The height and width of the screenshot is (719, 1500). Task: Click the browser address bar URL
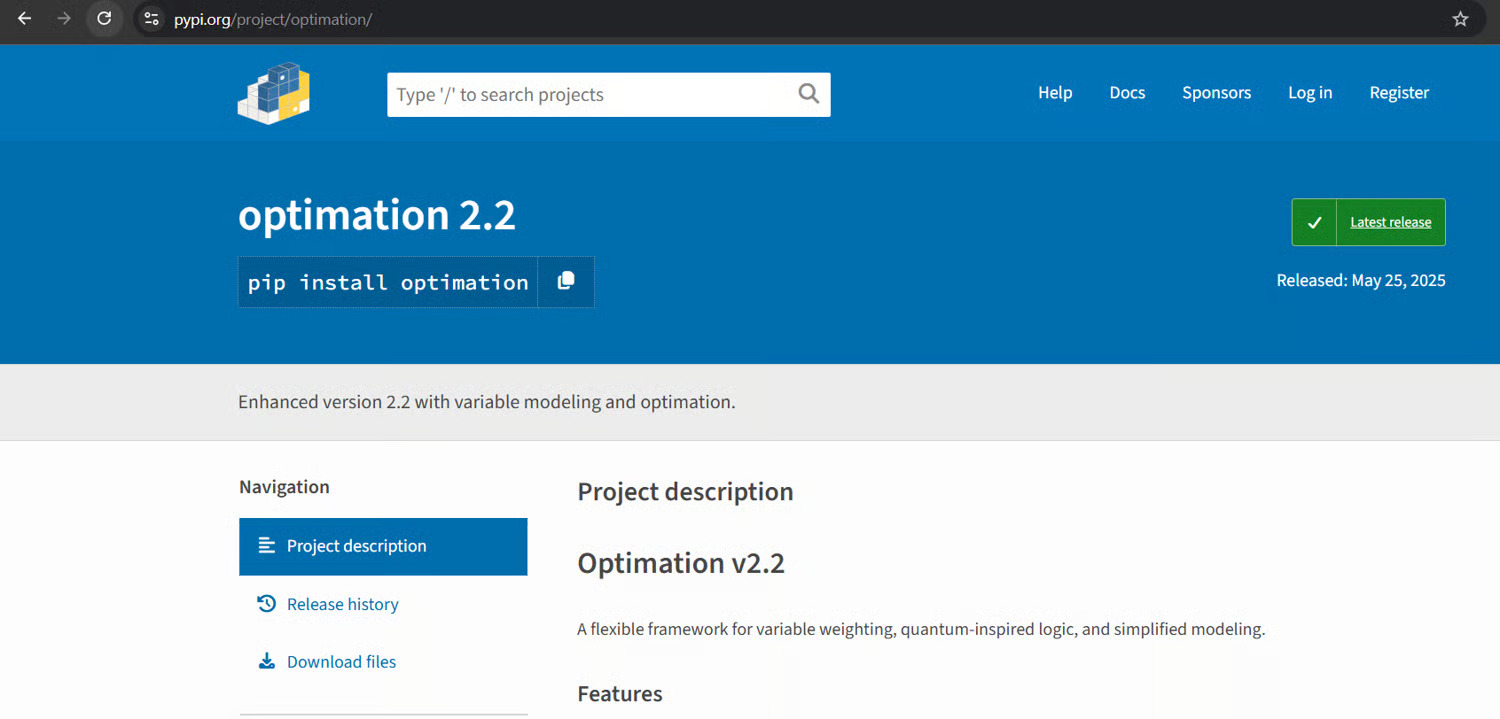[x=273, y=19]
